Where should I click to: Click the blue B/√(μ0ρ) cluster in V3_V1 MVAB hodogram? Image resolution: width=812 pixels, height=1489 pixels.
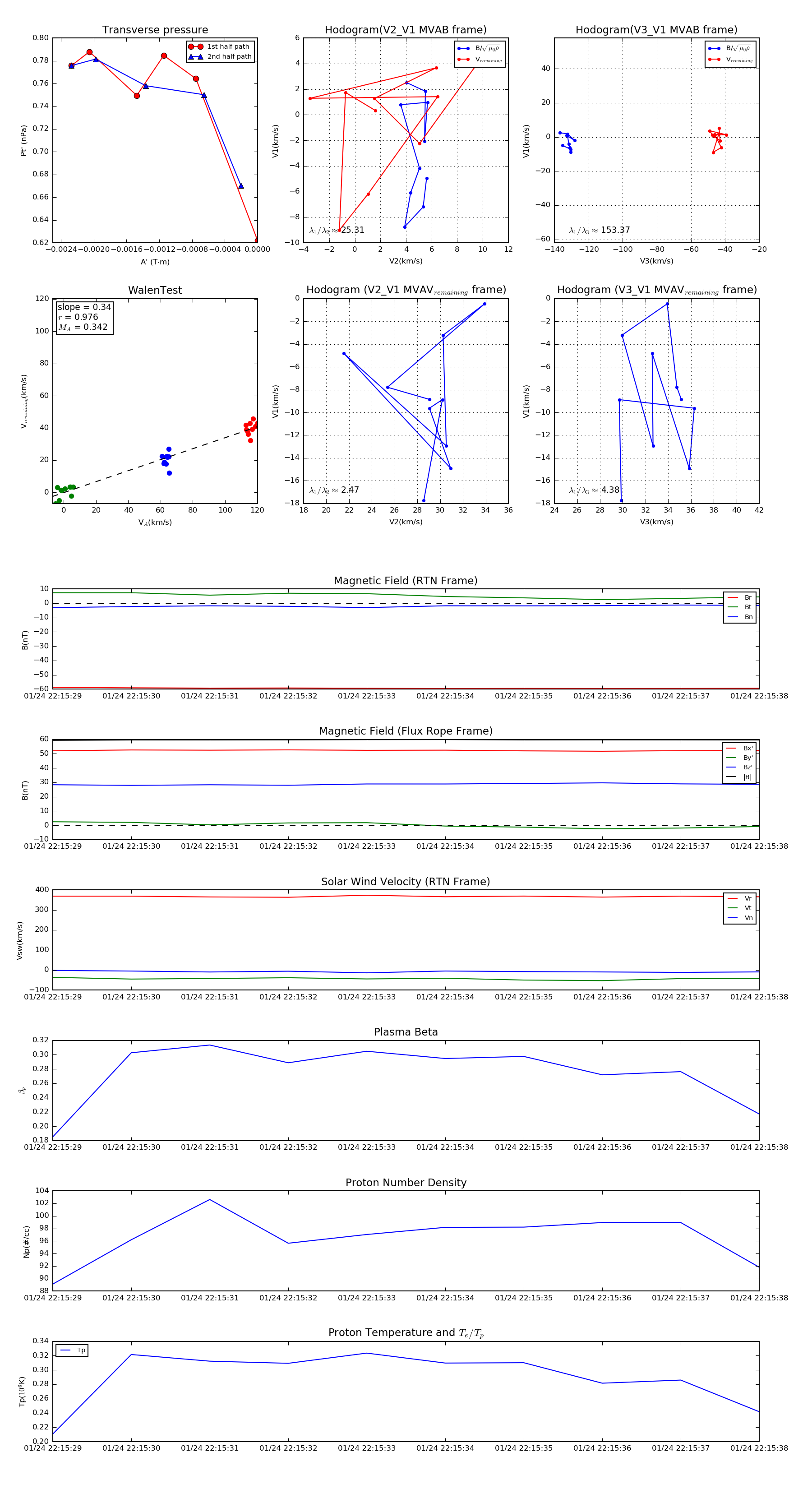(567, 142)
